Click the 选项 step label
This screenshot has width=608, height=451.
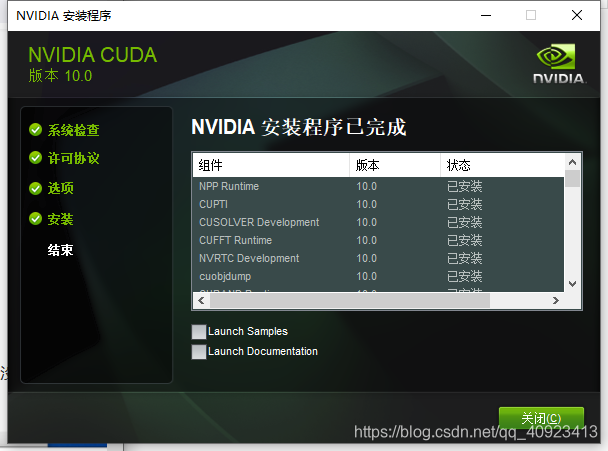click(x=60, y=188)
